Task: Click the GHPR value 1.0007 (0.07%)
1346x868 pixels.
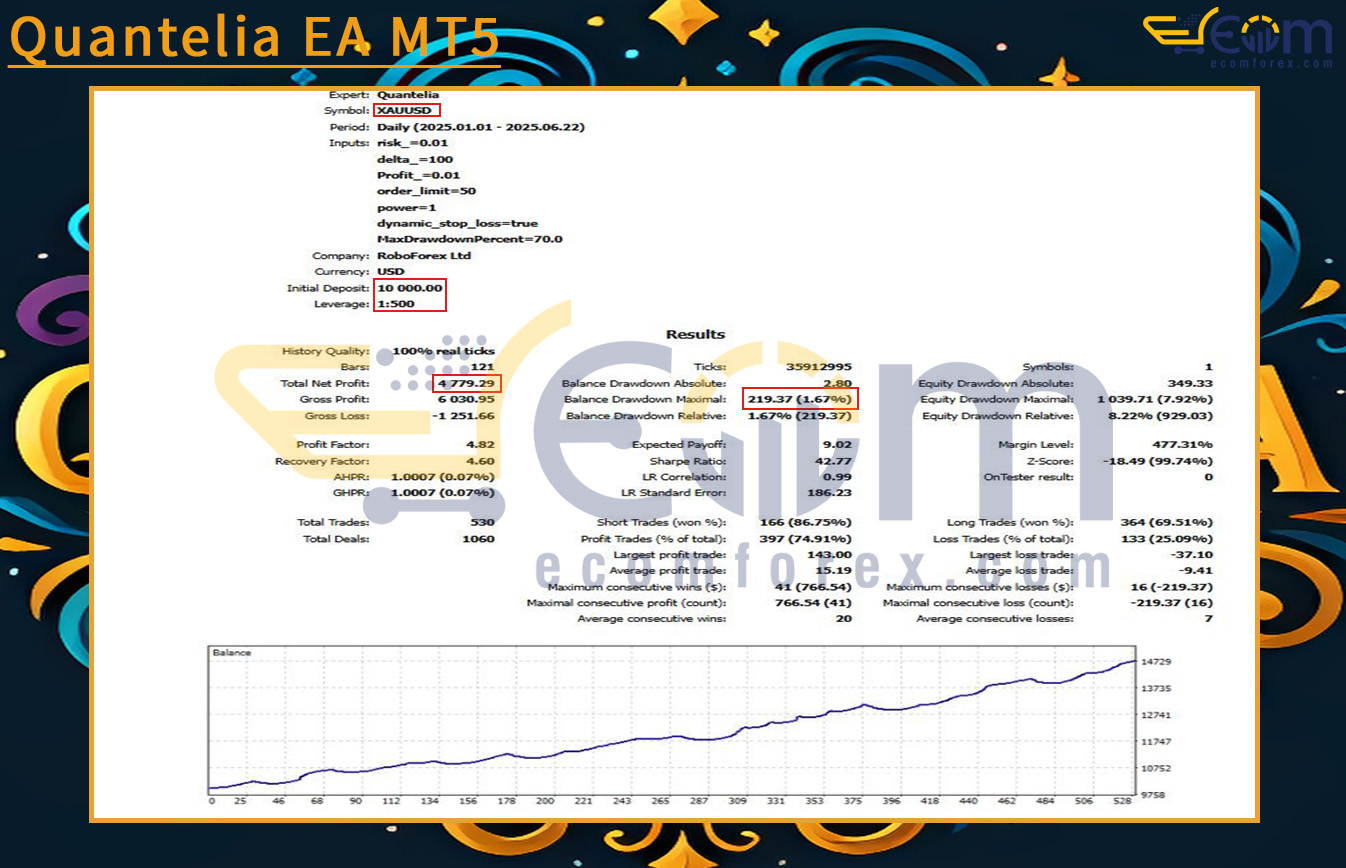Action: click(443, 493)
